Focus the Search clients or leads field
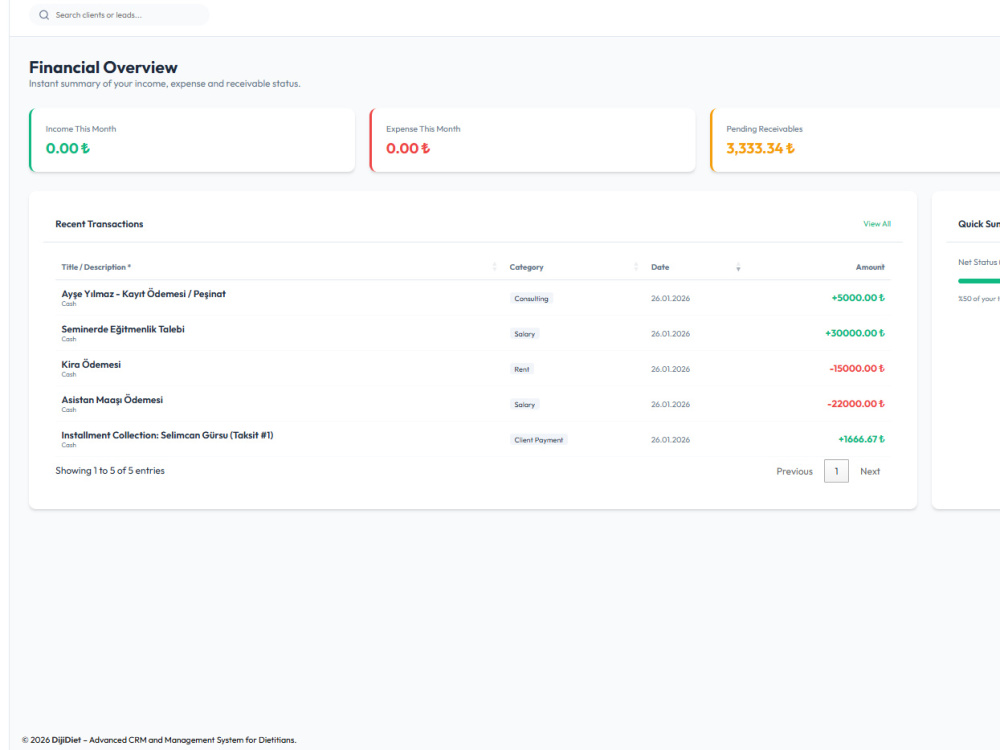Screen dimensions: 1000x750 [119, 15]
